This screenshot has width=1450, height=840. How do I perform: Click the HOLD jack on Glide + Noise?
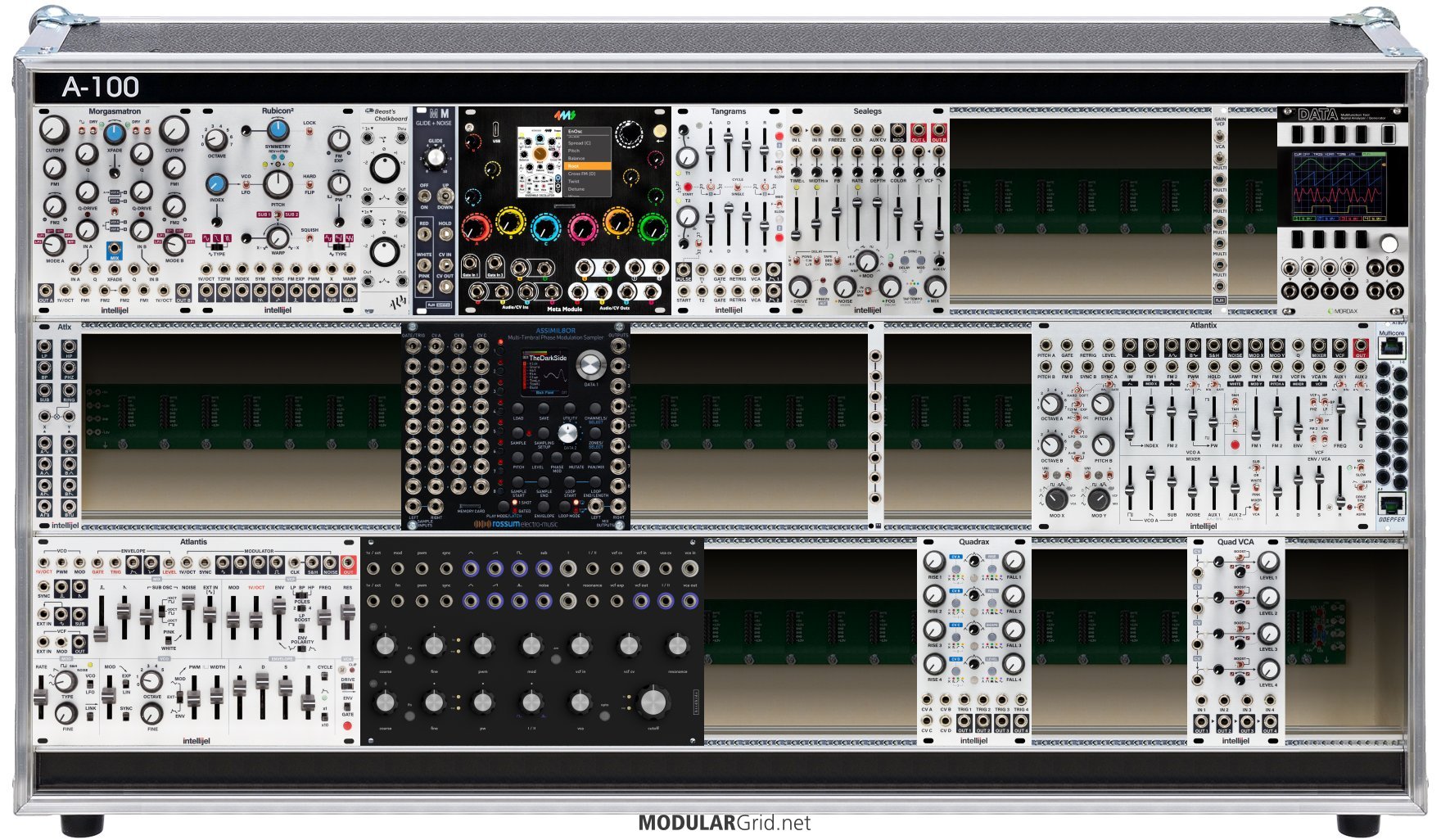(445, 235)
